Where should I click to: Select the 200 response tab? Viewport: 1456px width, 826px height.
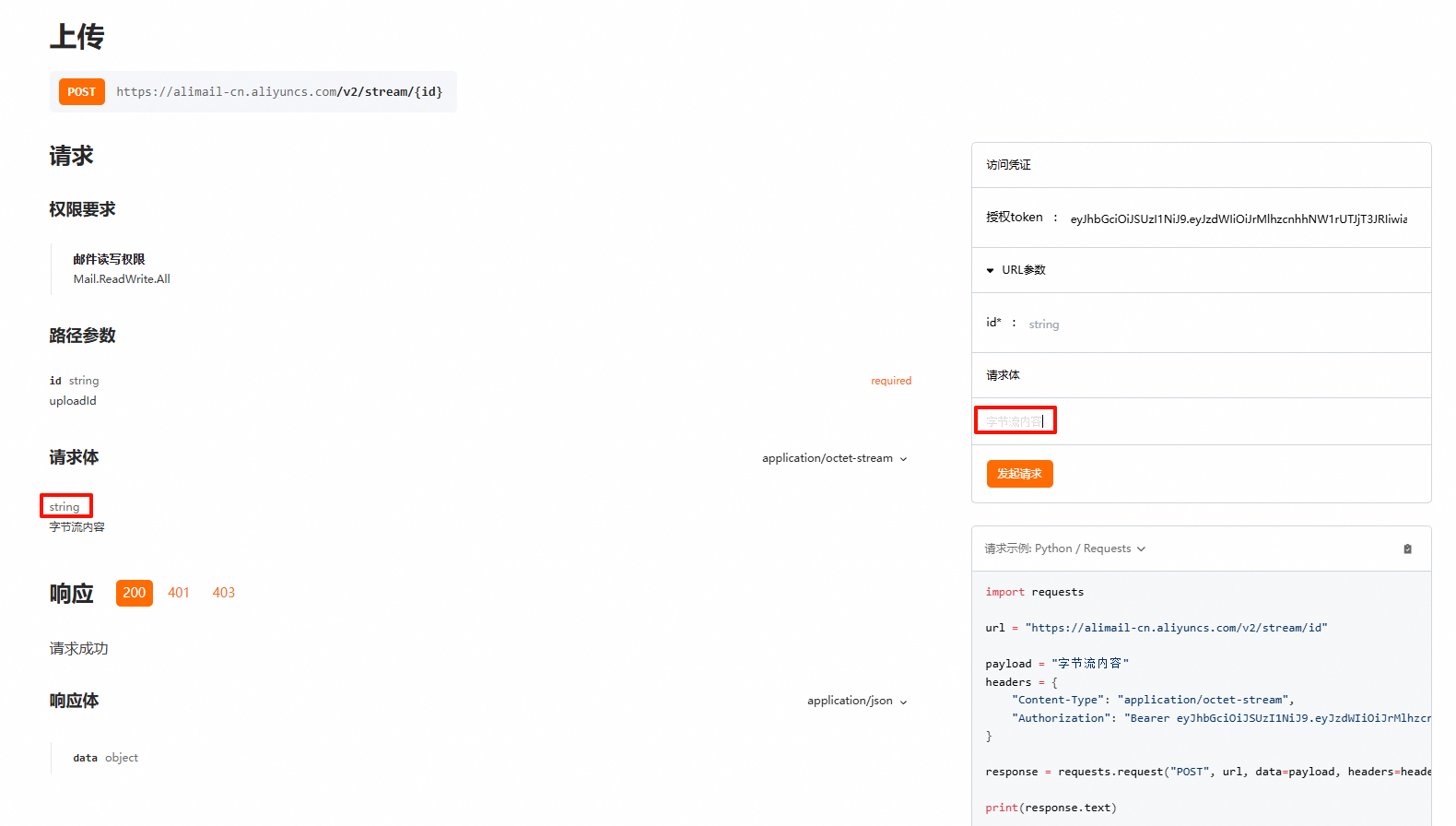(x=135, y=593)
